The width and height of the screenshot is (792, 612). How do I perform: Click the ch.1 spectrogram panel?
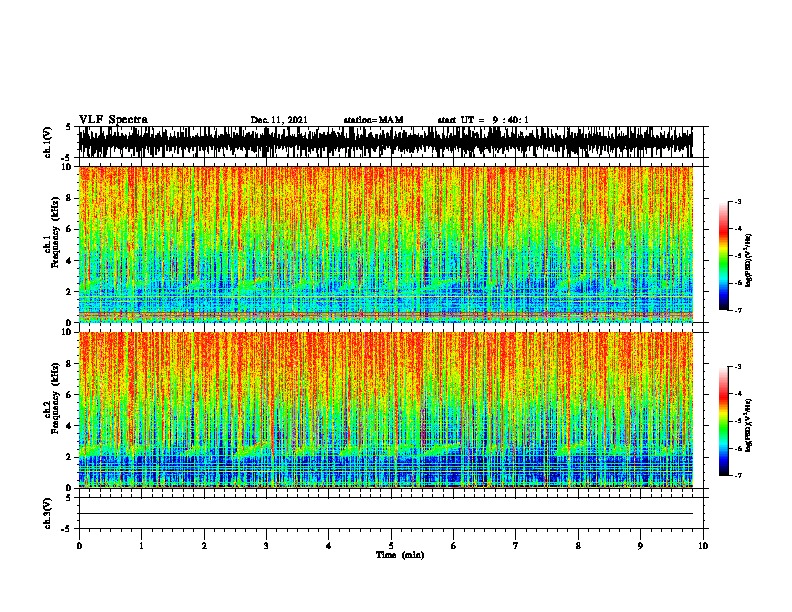point(386,244)
